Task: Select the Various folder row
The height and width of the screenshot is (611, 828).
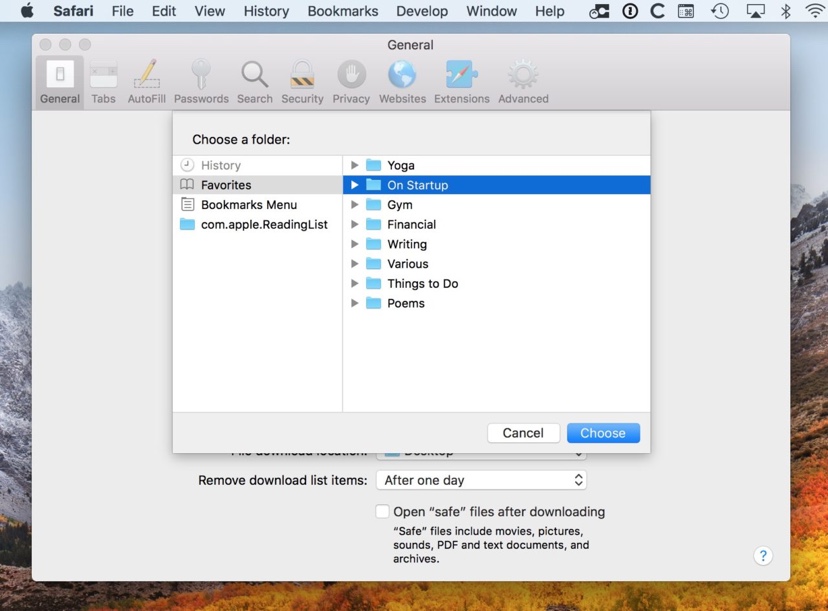Action: [496, 264]
